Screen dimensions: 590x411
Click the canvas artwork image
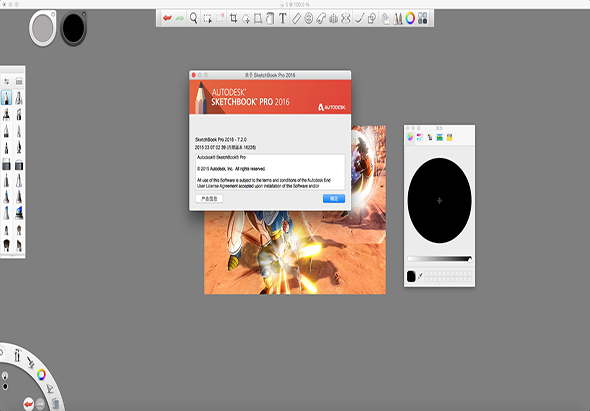click(295, 253)
